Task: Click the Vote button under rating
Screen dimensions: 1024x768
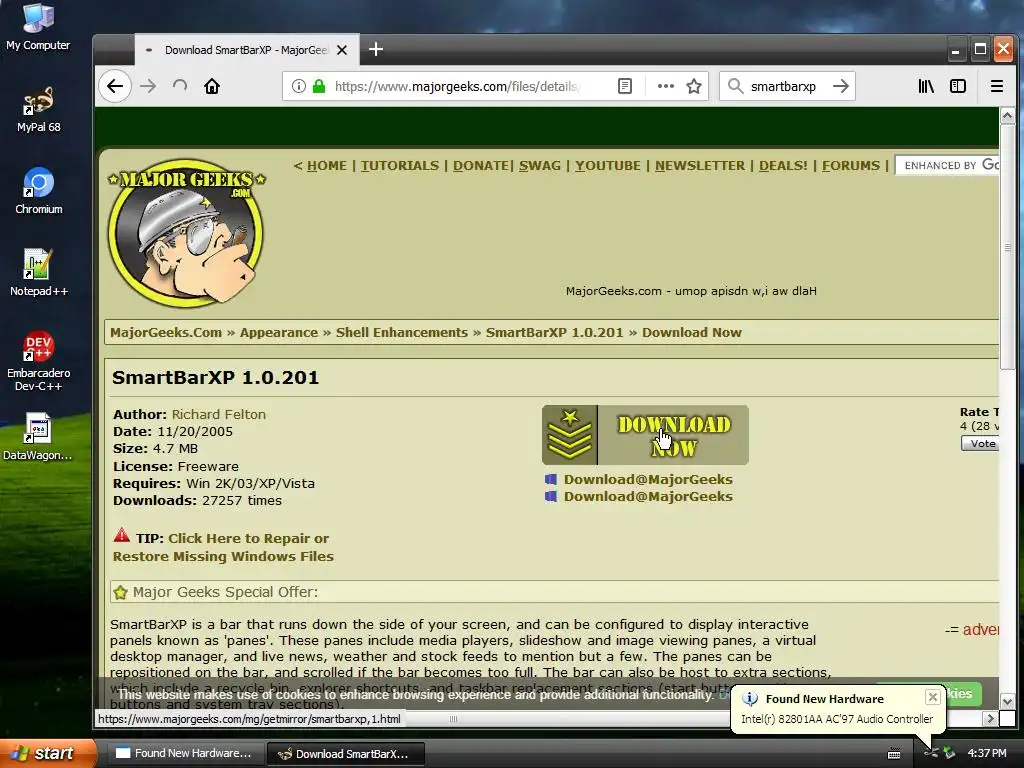Action: point(980,443)
